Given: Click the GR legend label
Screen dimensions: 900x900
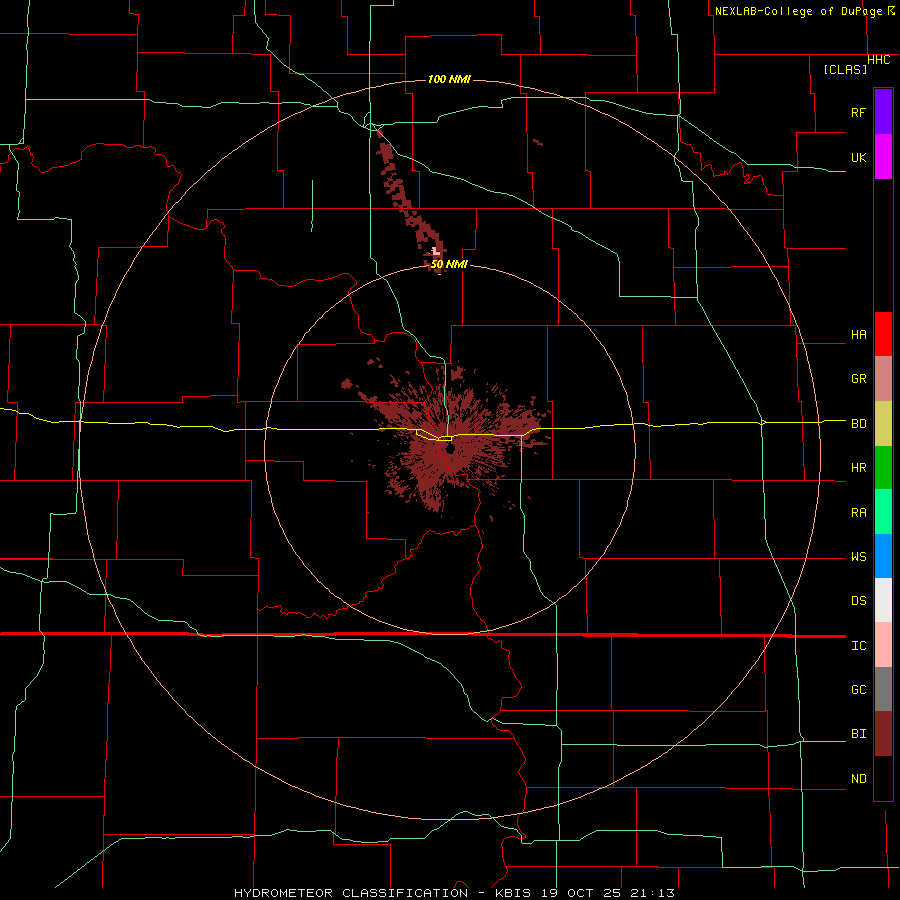Looking at the screenshot, I should click(858, 379).
